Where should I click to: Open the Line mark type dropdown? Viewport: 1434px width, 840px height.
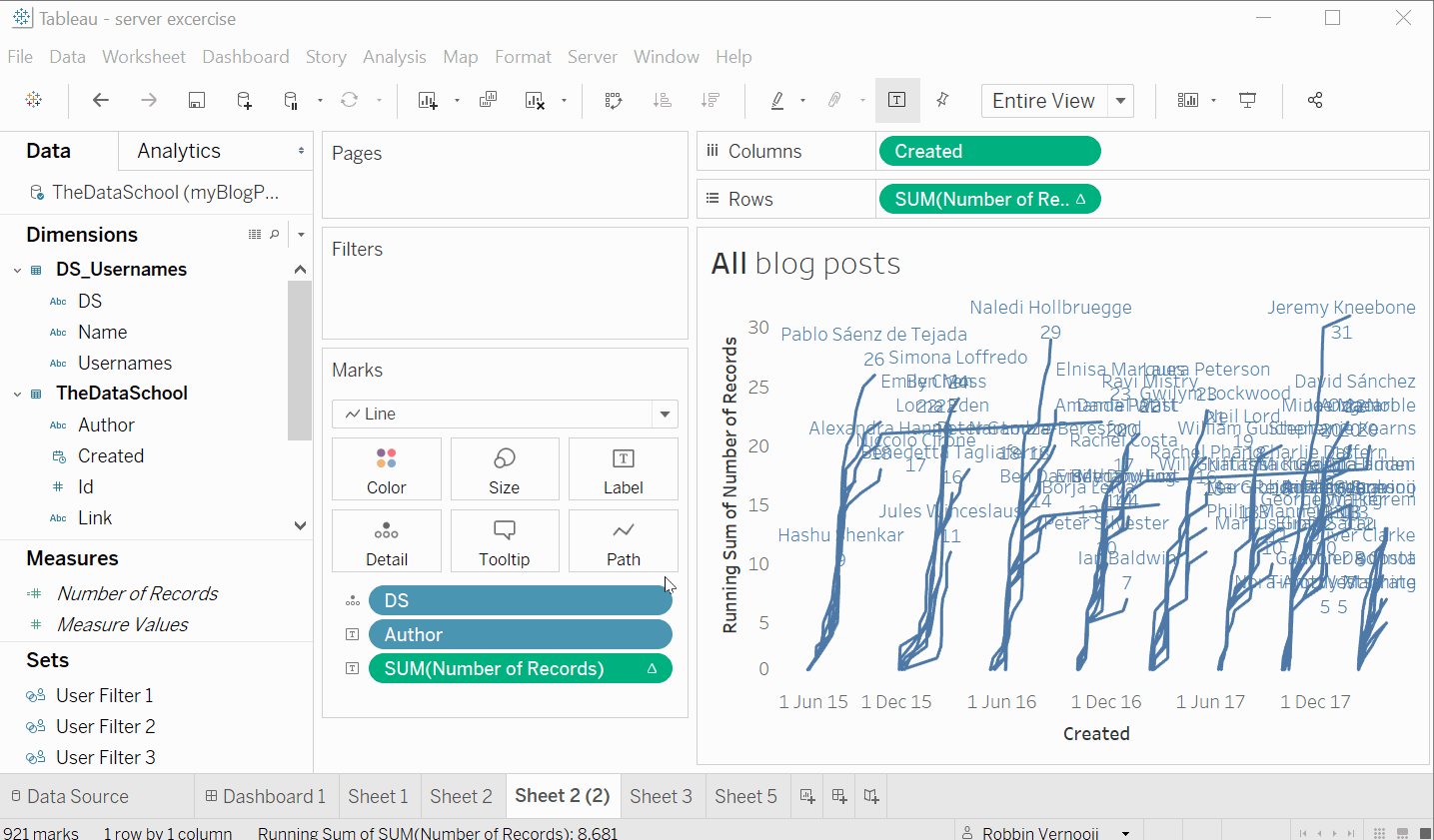tap(665, 414)
